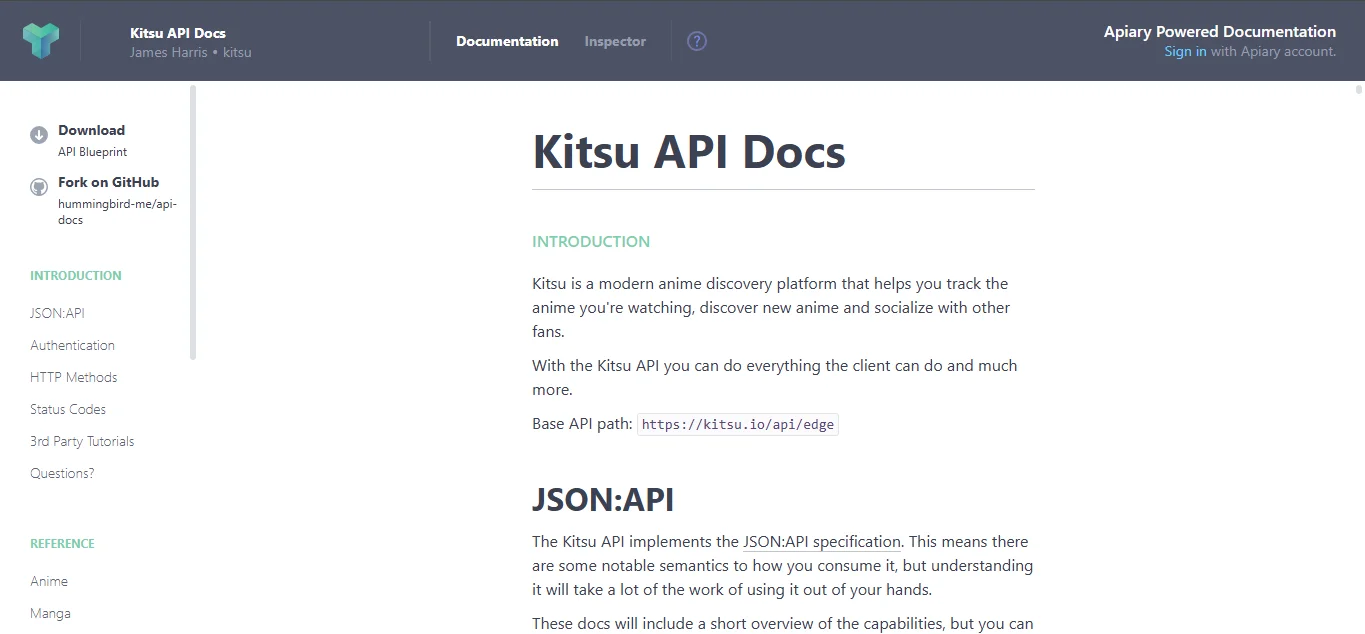Go to the Status Codes section
This screenshot has width=1365, height=634.
[x=67, y=409]
